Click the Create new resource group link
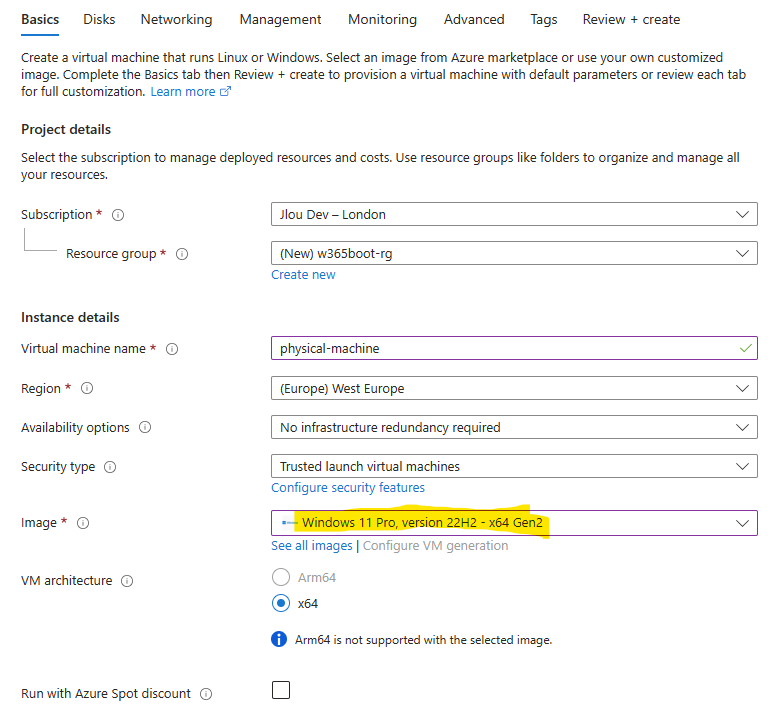777x704 pixels. [303, 275]
